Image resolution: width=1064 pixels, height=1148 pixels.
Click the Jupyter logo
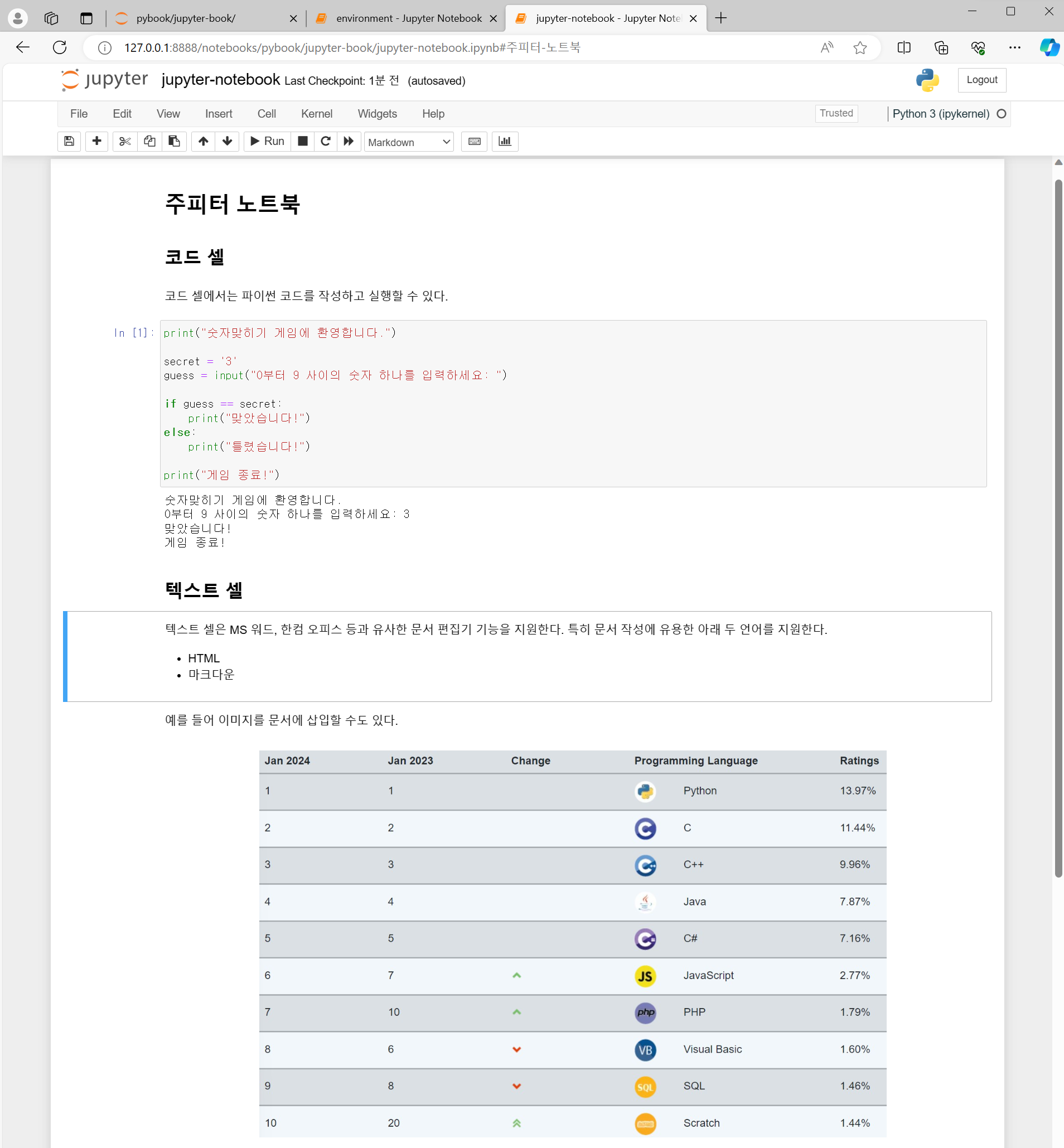[105, 79]
